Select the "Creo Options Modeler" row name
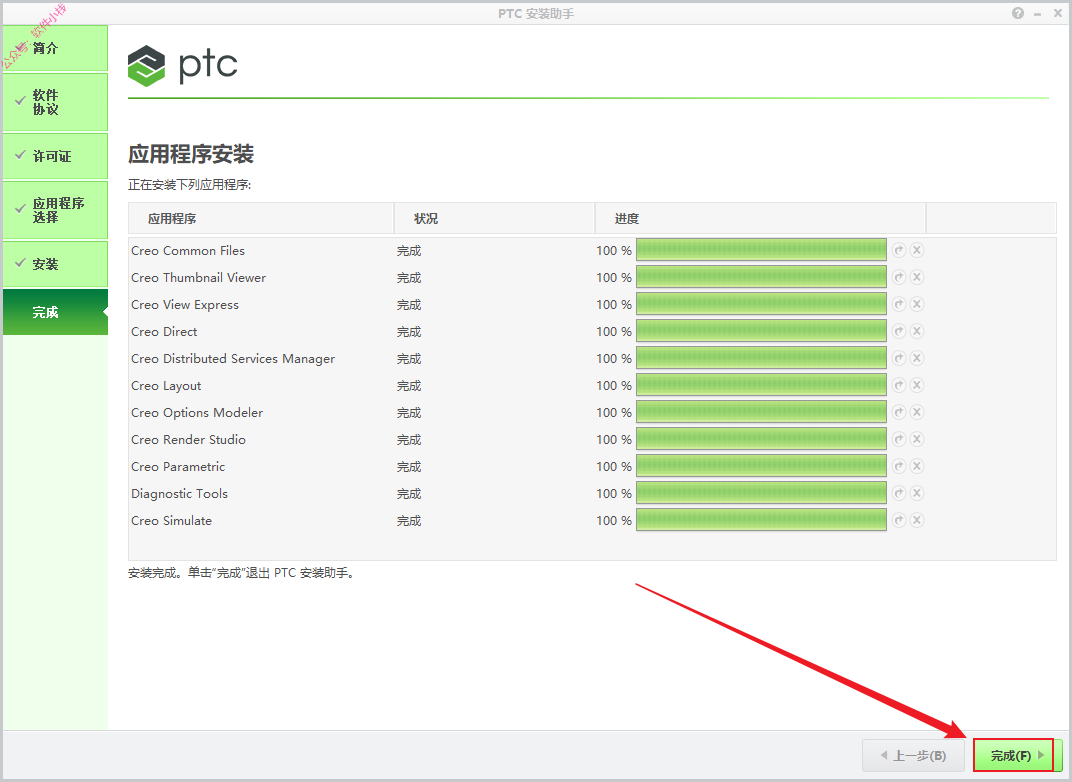 pyautogui.click(x=197, y=413)
